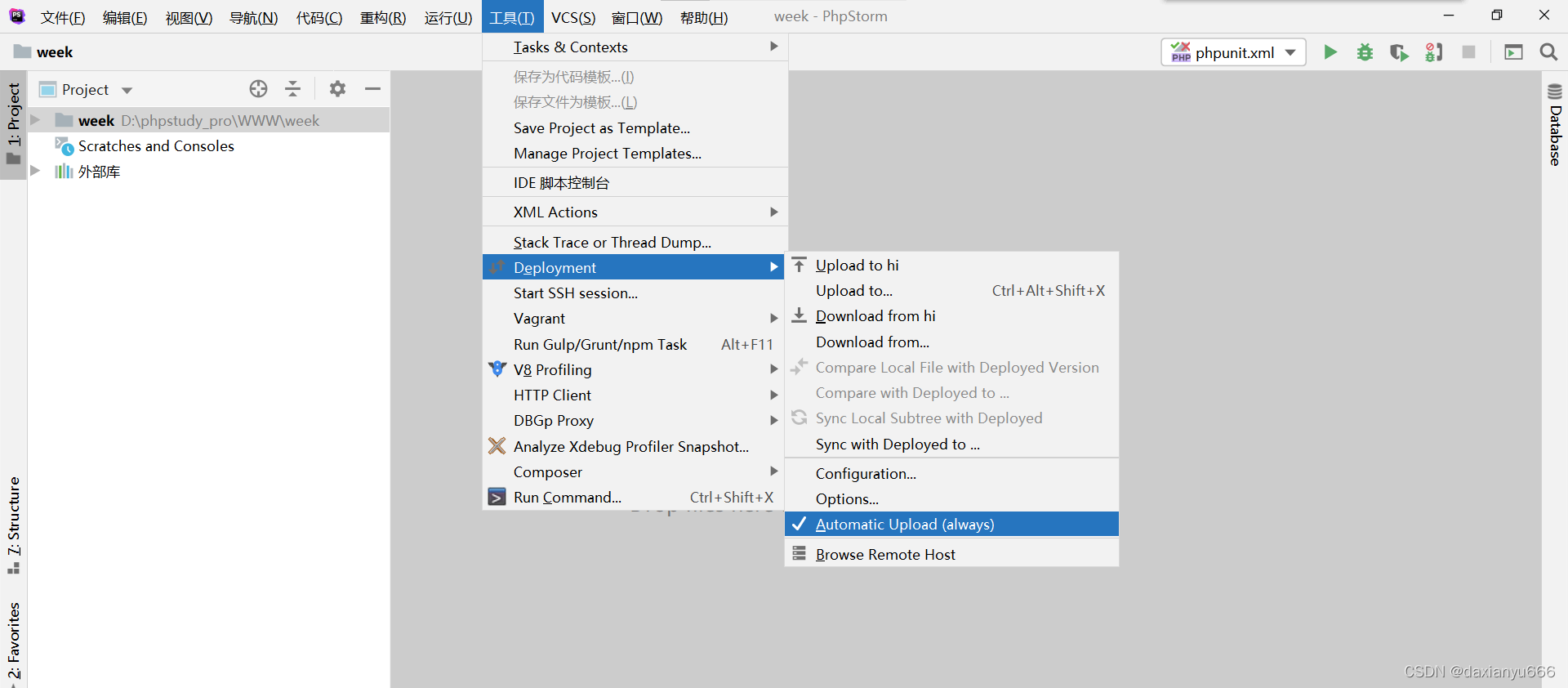This screenshot has height=688, width=1568.
Task: Toggle Automatic Upload (always) checkmark
Action: coord(905,524)
